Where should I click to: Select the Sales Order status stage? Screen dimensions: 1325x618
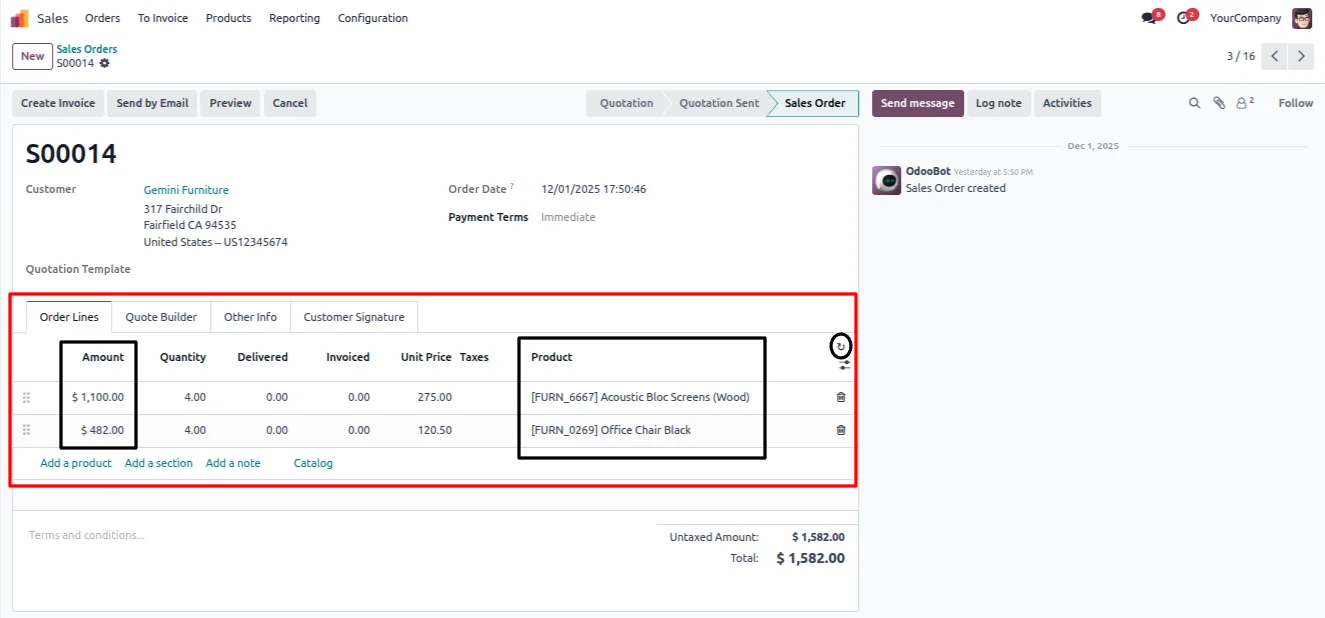(x=815, y=103)
